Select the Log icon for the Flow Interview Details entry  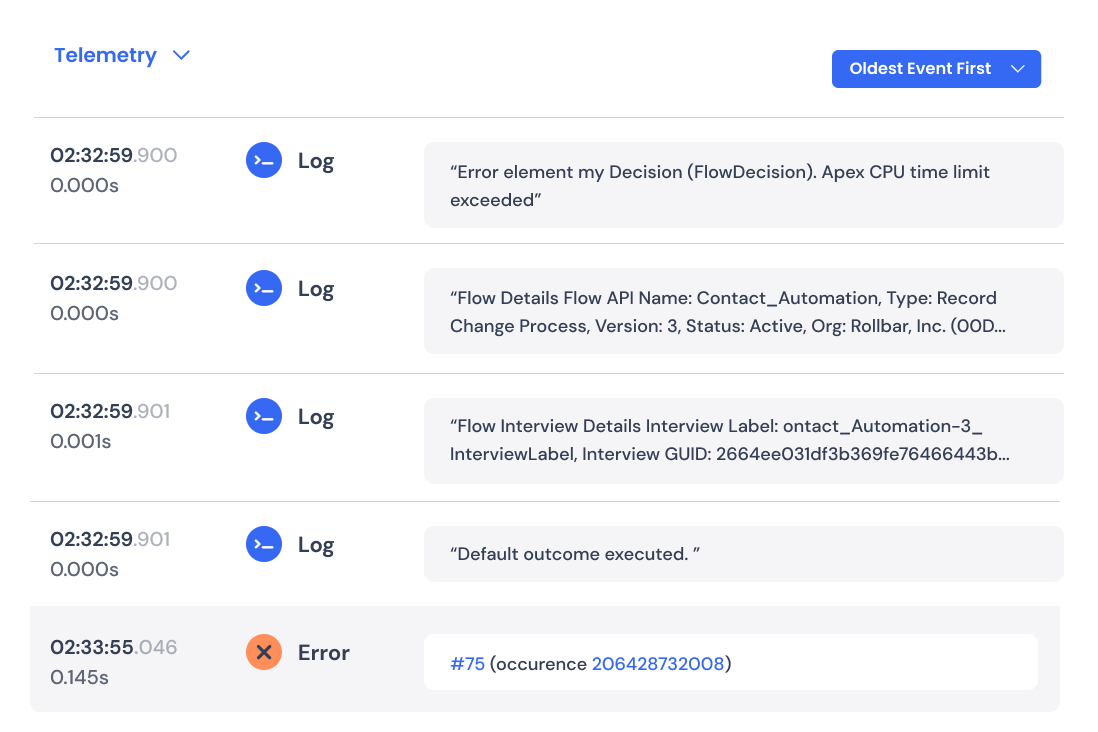point(263,416)
